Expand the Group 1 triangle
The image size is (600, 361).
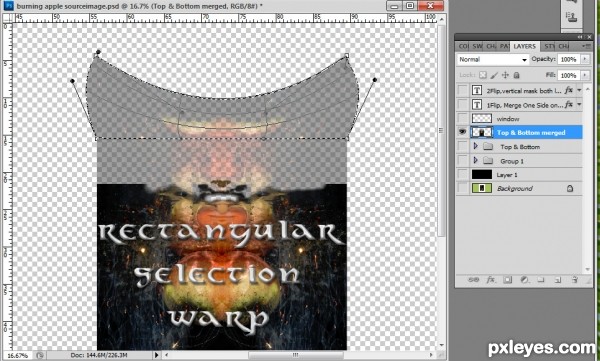click(x=476, y=160)
